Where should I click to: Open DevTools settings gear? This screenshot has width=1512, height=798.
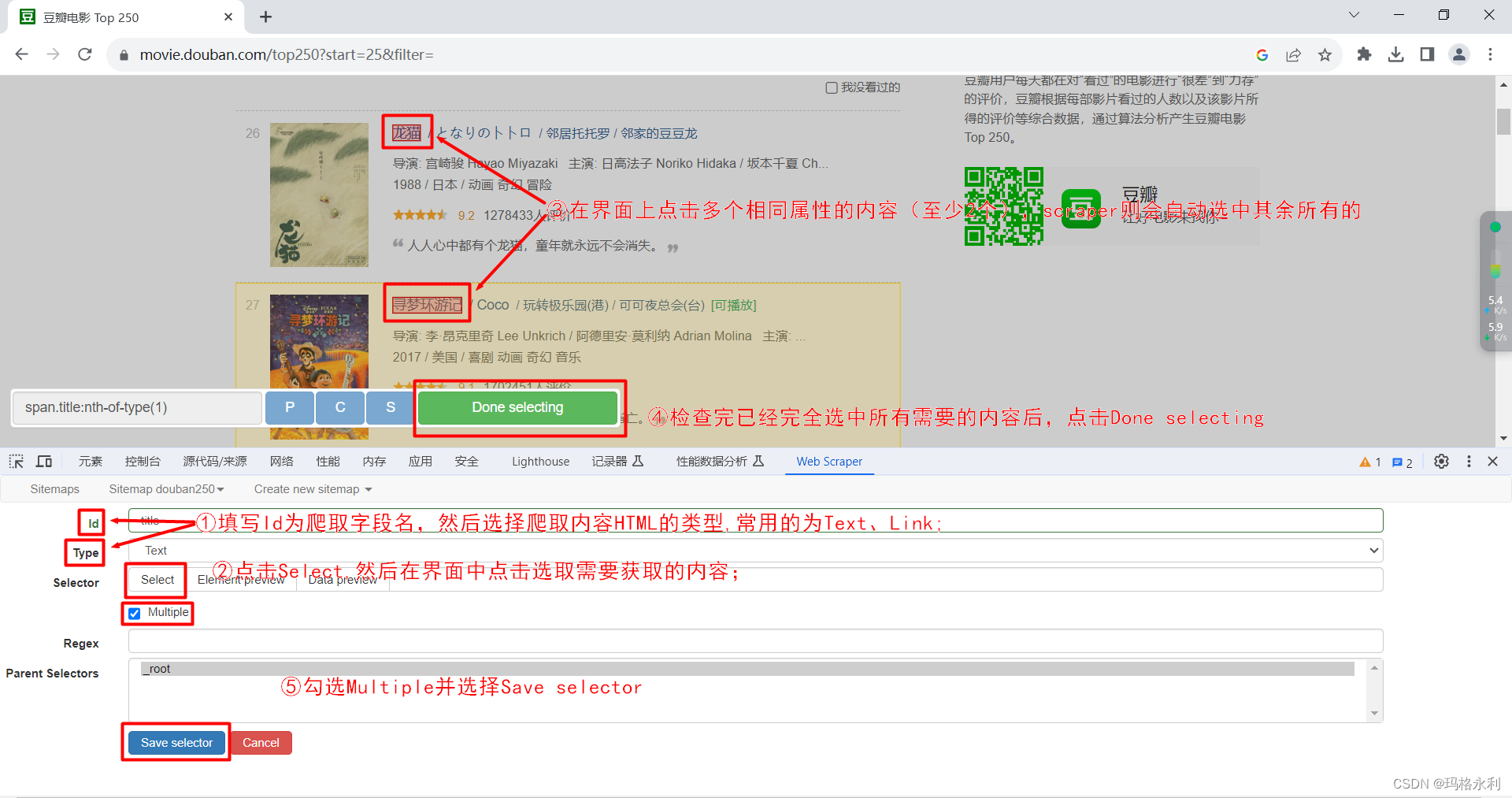(1441, 462)
